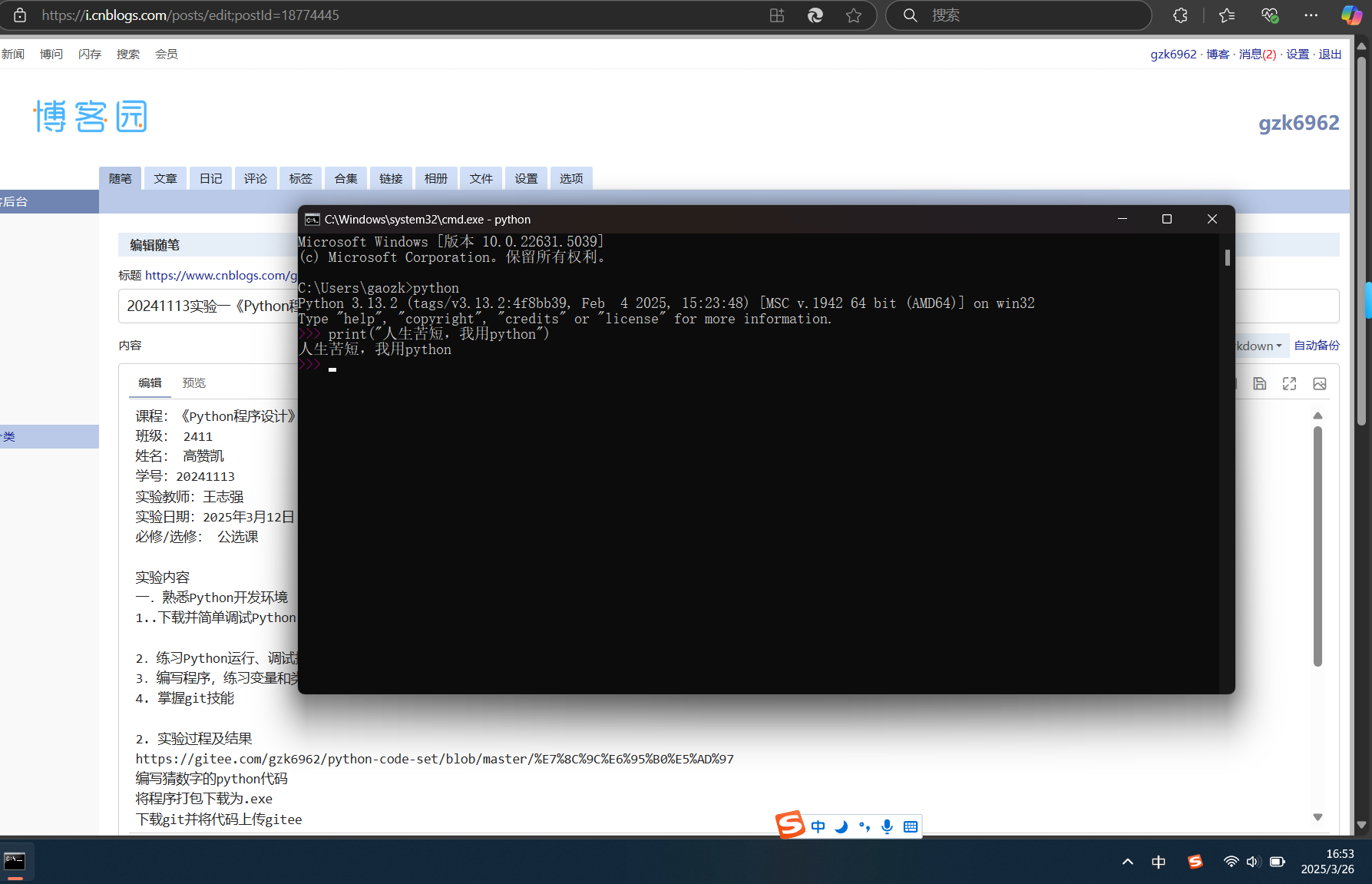This screenshot has width=1372, height=884.
Task: Open the 相册 tab
Action: (436, 178)
